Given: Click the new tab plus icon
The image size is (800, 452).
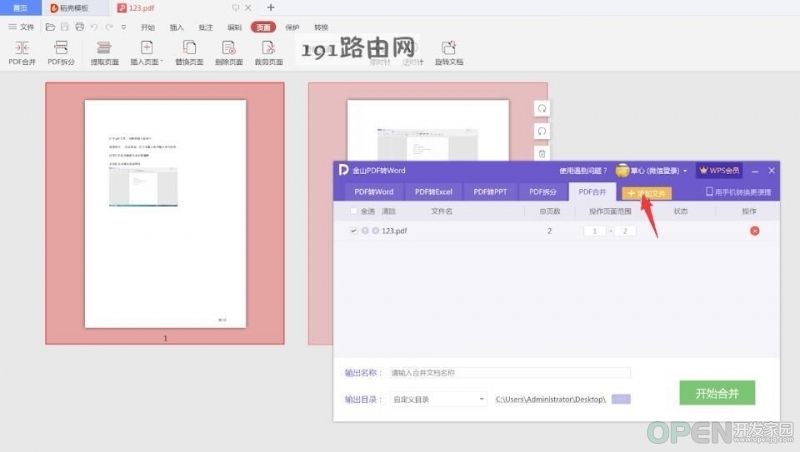Looking at the screenshot, I should [x=271, y=8].
